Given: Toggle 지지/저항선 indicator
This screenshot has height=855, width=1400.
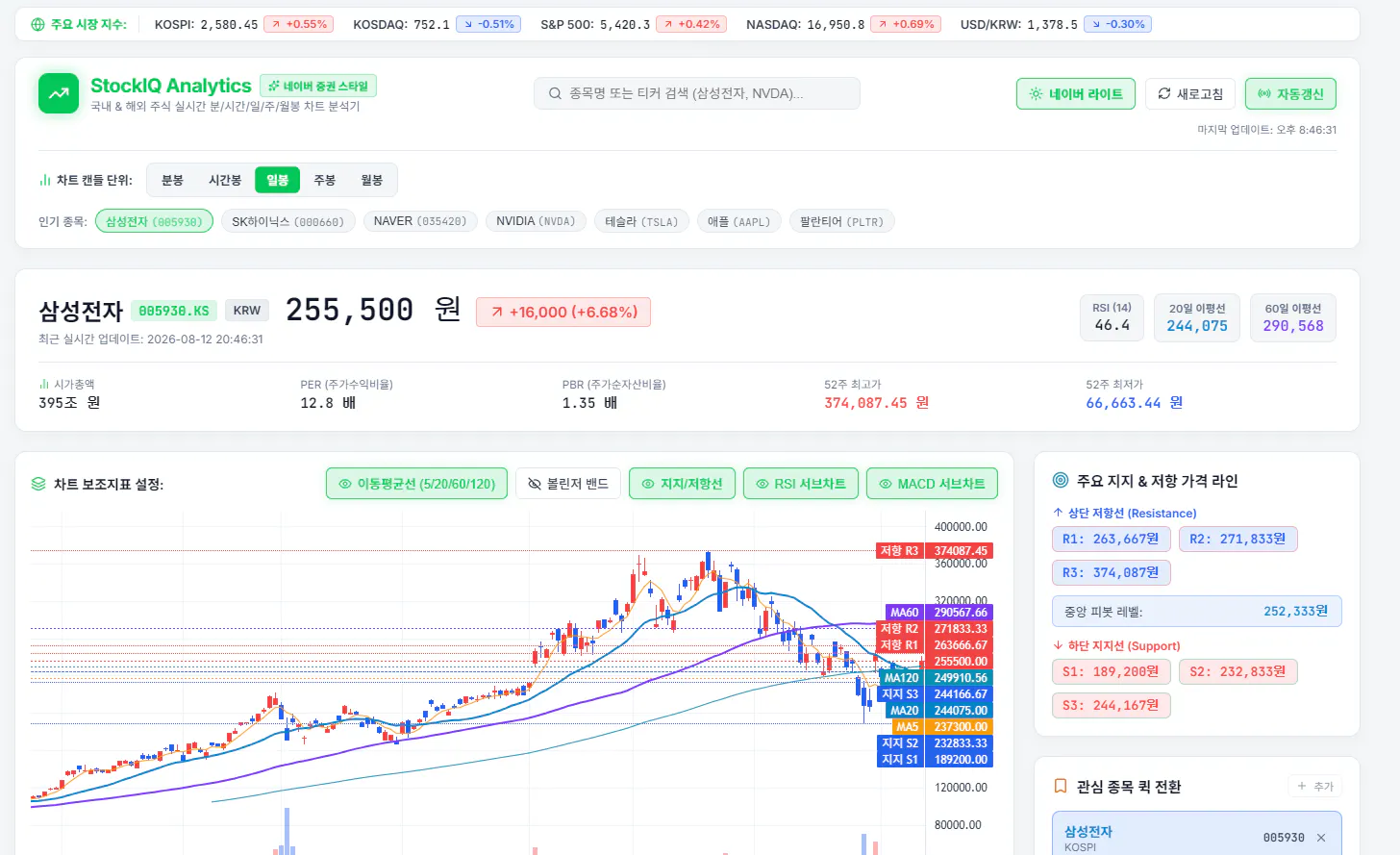Looking at the screenshot, I should 682,484.
